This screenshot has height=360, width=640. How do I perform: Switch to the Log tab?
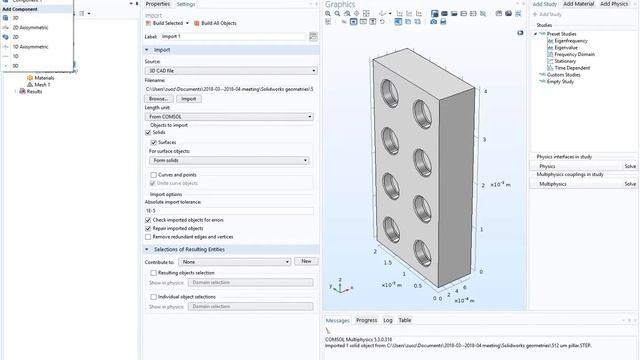388,320
